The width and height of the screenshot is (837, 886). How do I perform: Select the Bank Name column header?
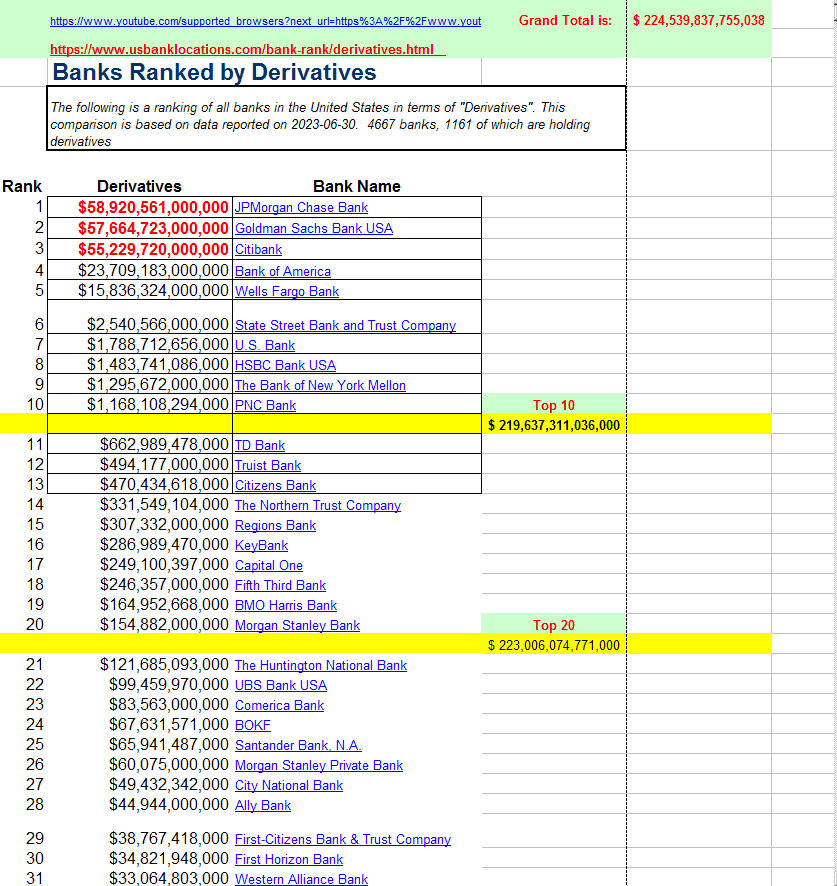click(357, 186)
